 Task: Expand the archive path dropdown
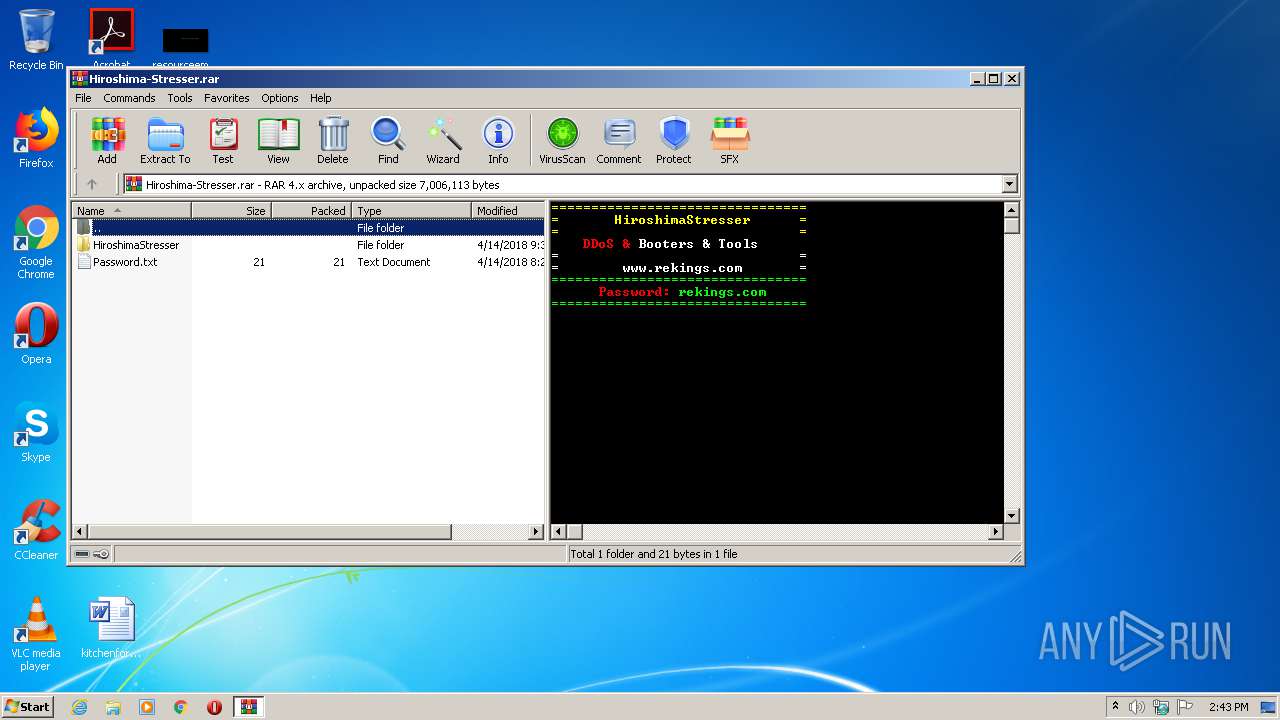click(1009, 184)
